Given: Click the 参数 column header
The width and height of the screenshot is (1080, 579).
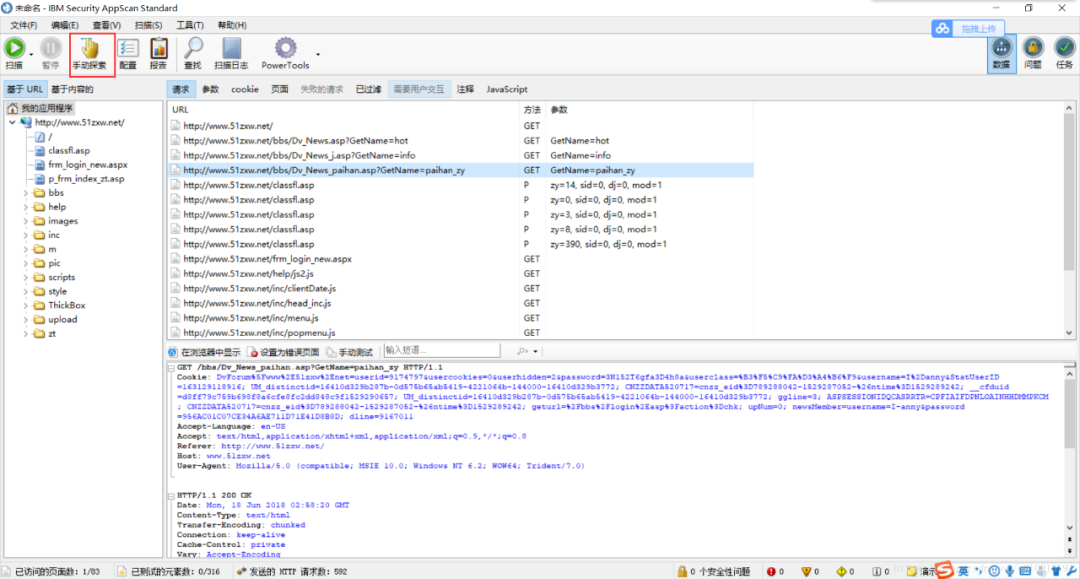Looking at the screenshot, I should click(x=650, y=109).
